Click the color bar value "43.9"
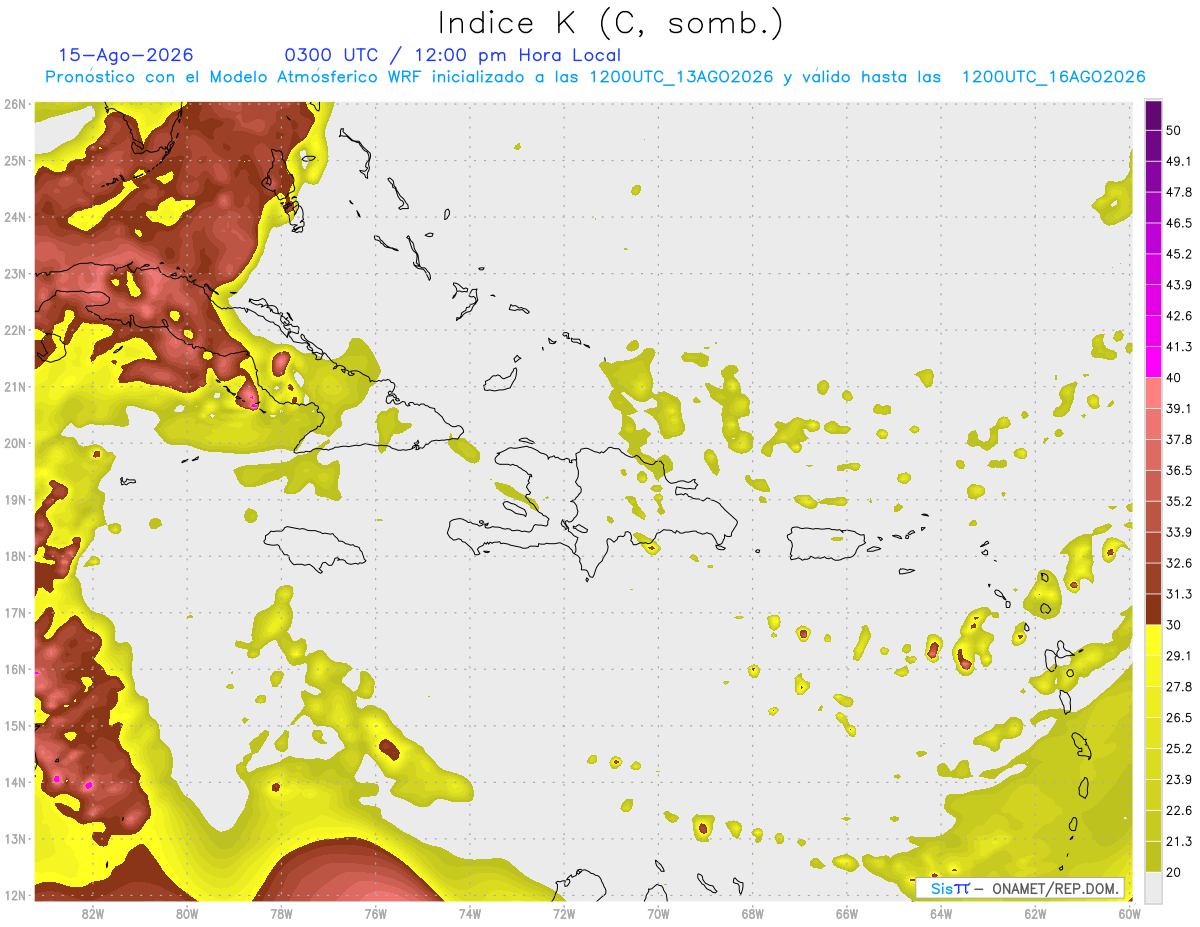The width and height of the screenshot is (1200, 927). tap(1179, 285)
